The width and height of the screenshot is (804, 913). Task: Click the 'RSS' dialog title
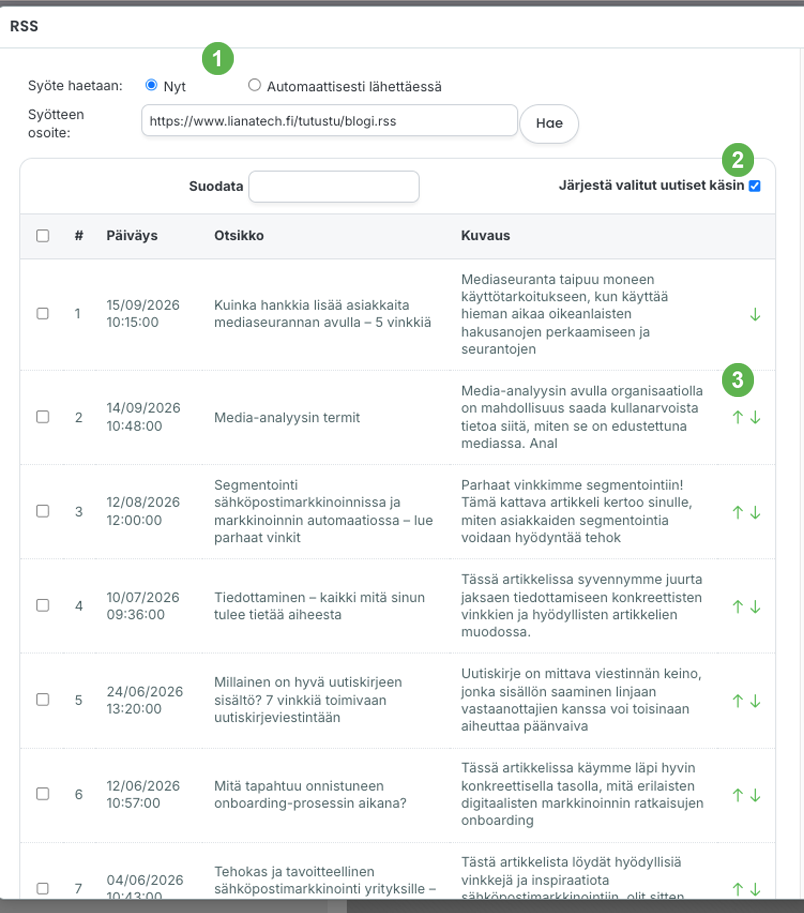pyautogui.click(x=24, y=26)
